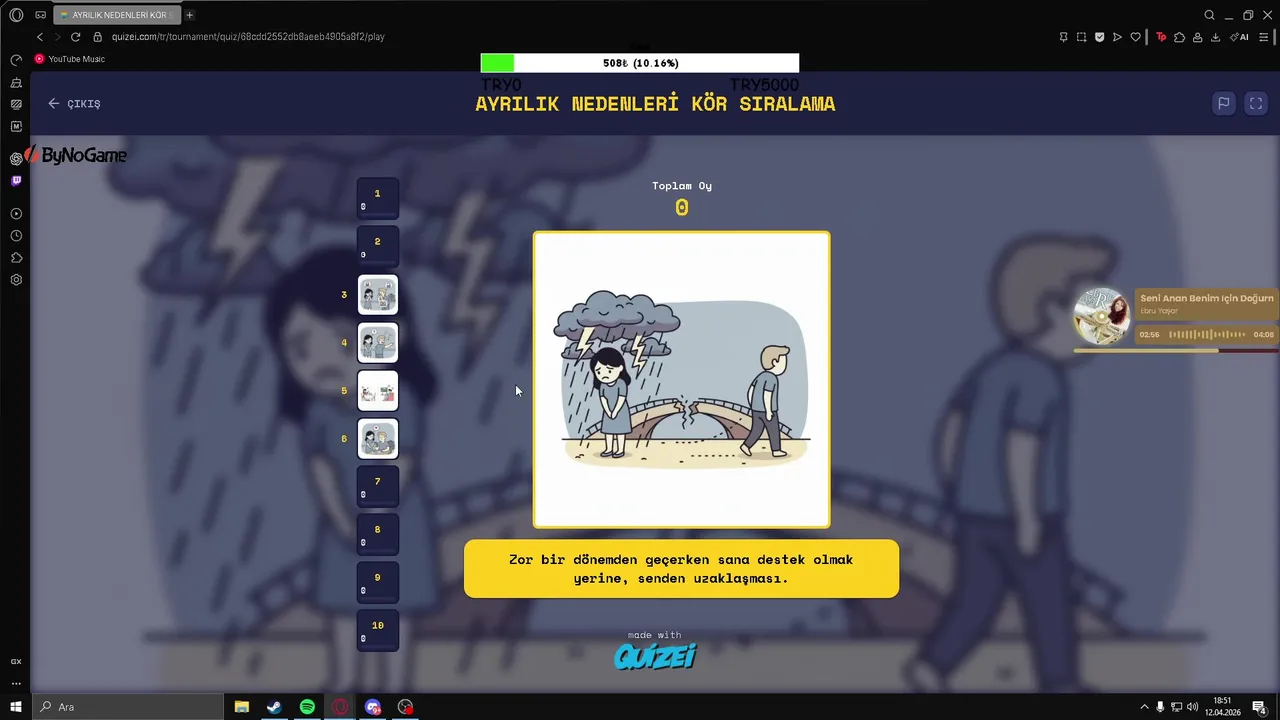Viewport: 1280px width, 720px height.
Task: Open Extensions cube icon in sidebar
Action: click(x=16, y=258)
